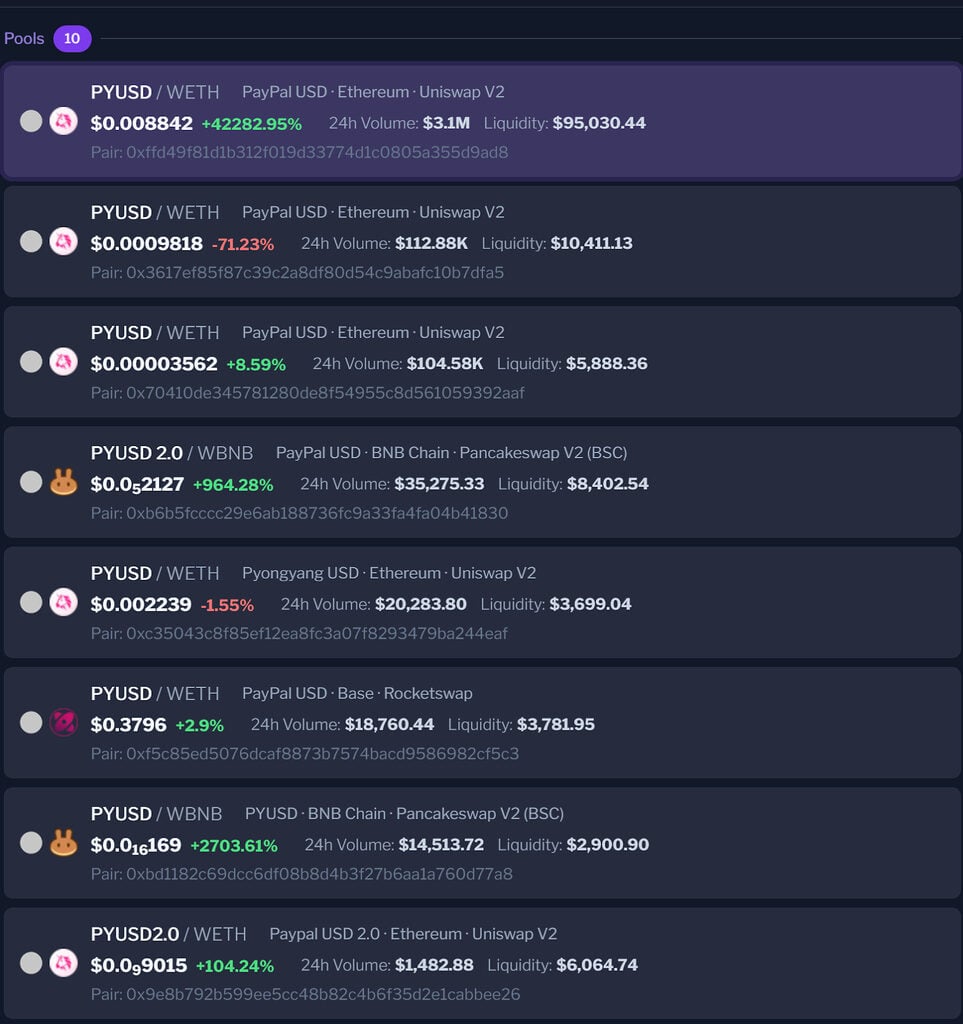Open pool priced at $0.3796
The width and height of the screenshot is (963, 1024).
pos(482,722)
